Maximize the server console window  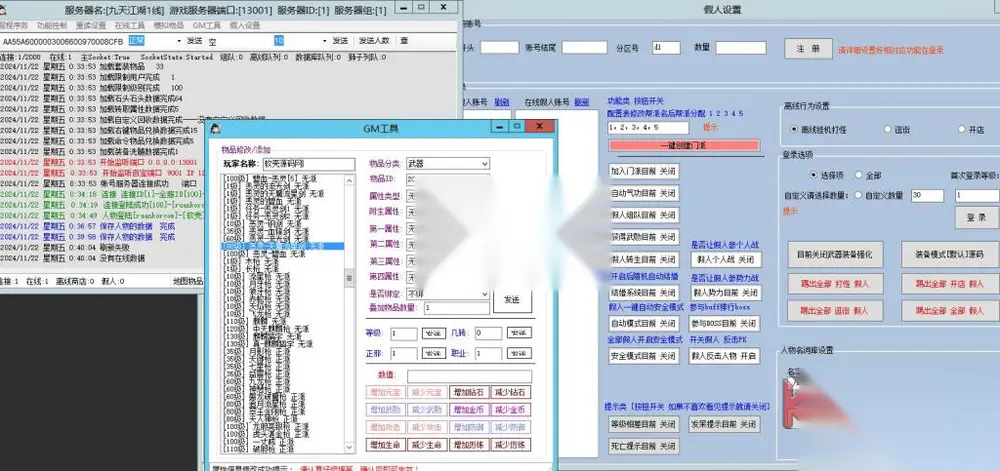421,7
